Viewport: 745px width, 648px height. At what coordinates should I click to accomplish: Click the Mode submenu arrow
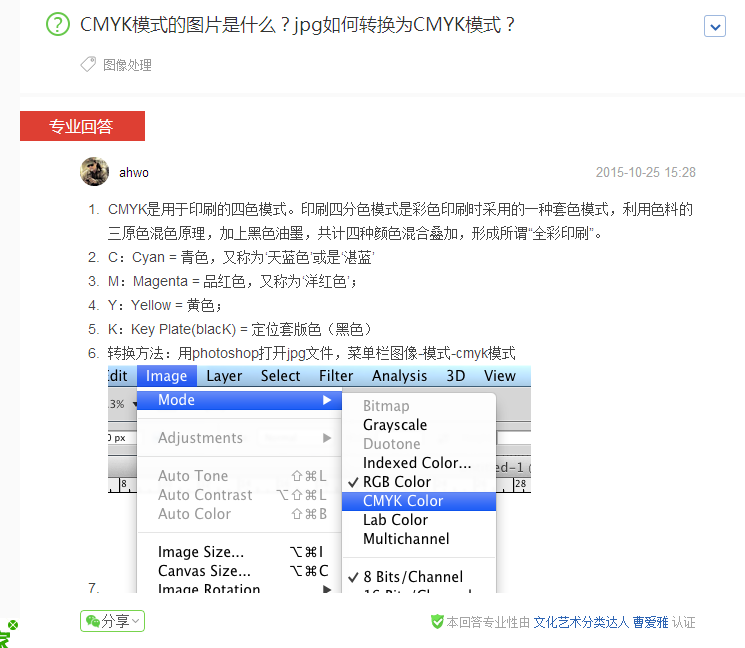pos(327,400)
